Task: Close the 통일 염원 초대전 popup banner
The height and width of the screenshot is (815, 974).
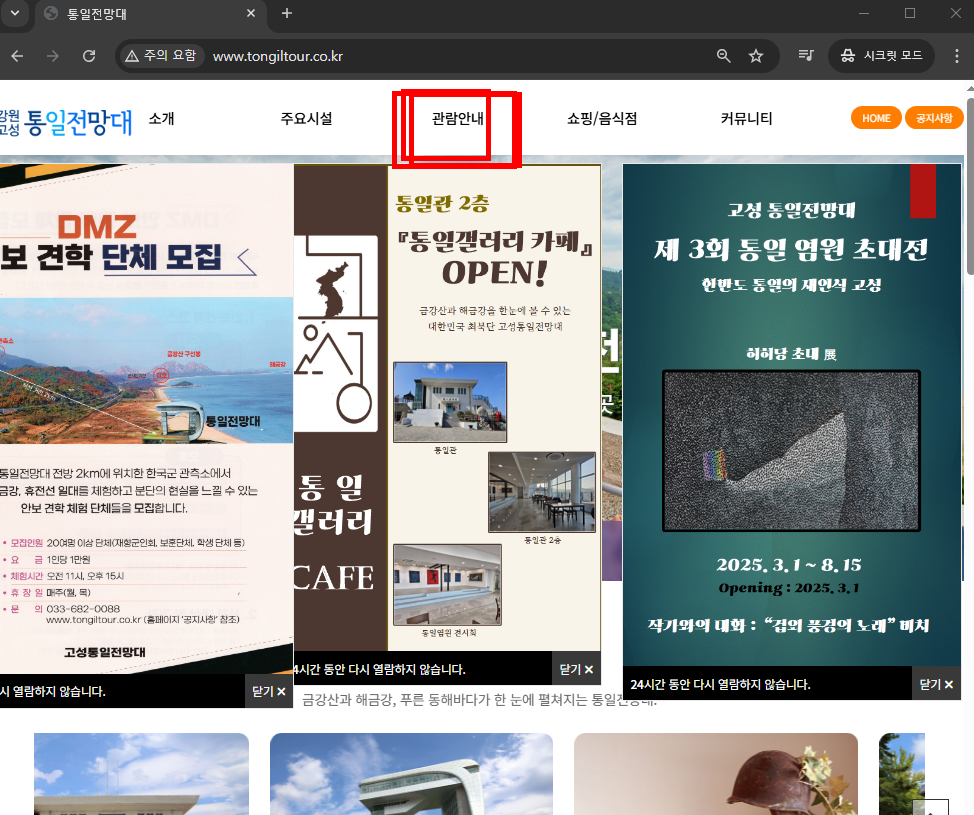Action: coord(933,684)
